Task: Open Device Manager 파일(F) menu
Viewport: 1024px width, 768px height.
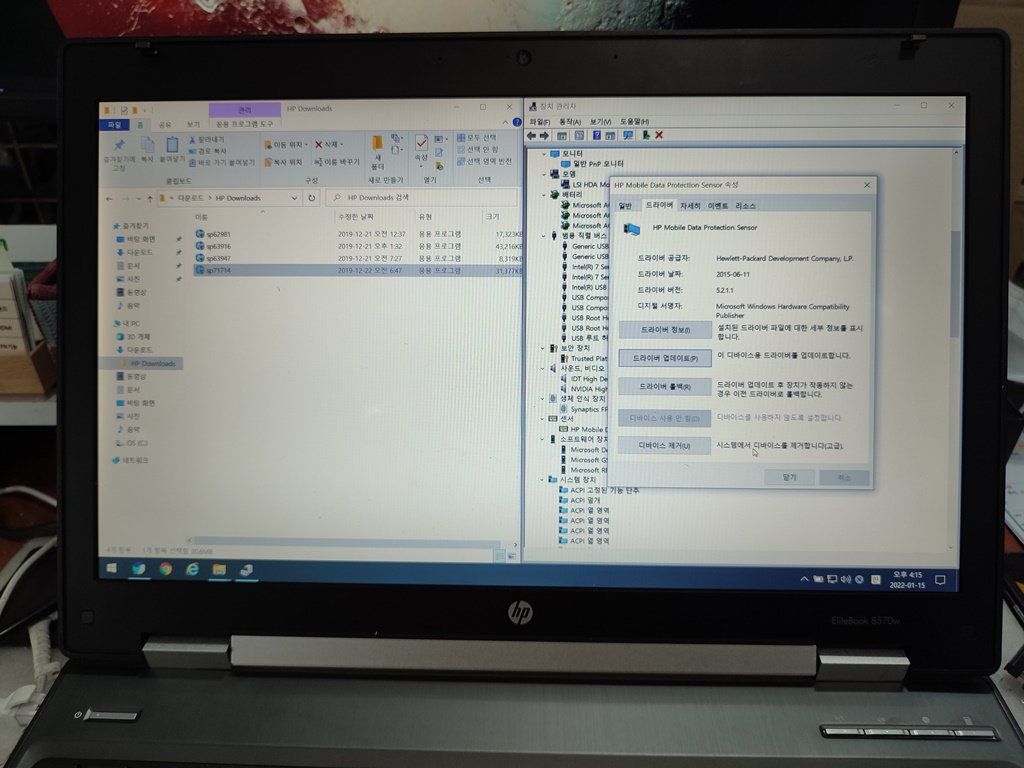Action: 539,121
